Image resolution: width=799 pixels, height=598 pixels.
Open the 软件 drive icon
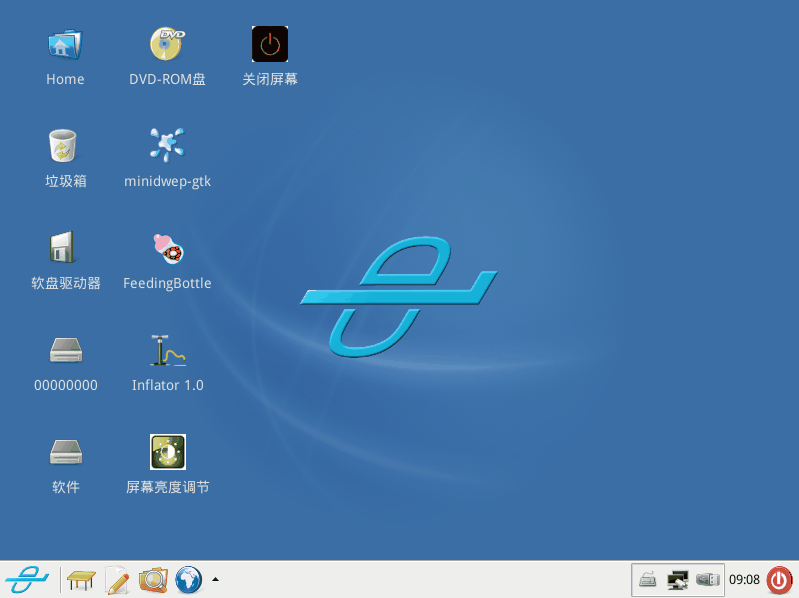[66, 452]
